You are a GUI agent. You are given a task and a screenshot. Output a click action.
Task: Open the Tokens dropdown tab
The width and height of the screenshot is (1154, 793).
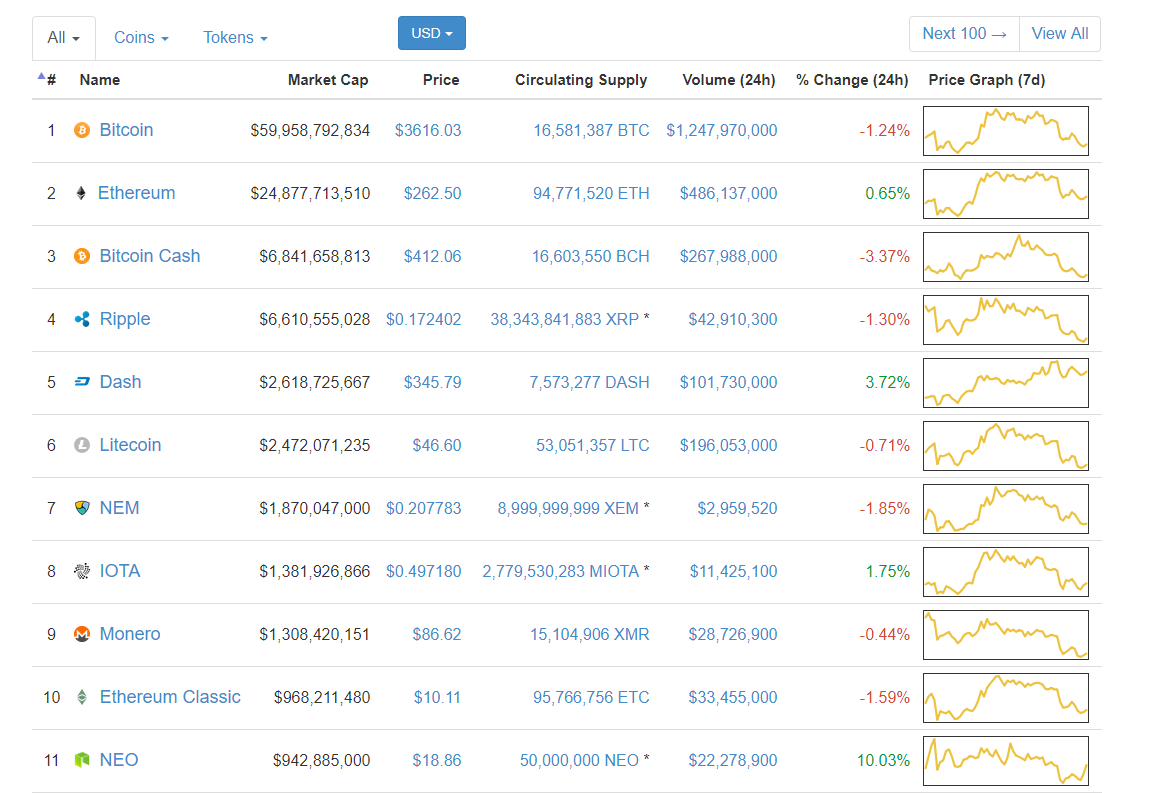click(236, 38)
